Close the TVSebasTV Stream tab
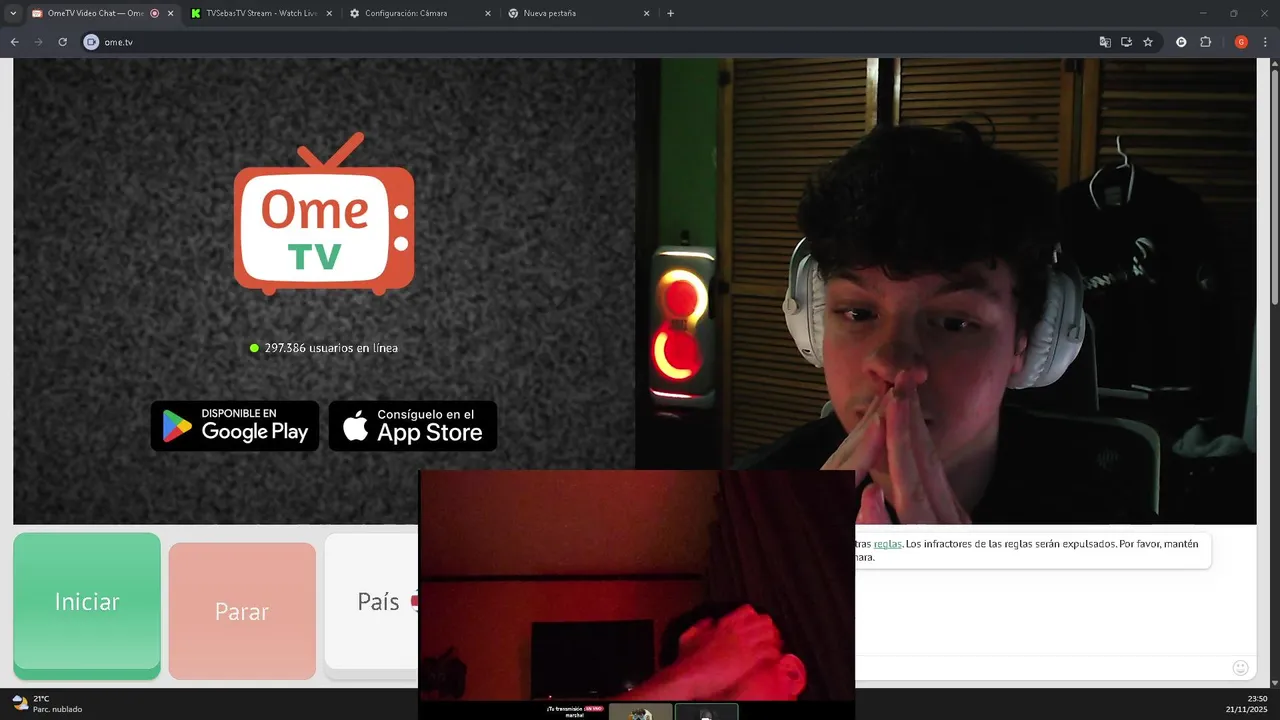The image size is (1280, 720). tap(329, 13)
